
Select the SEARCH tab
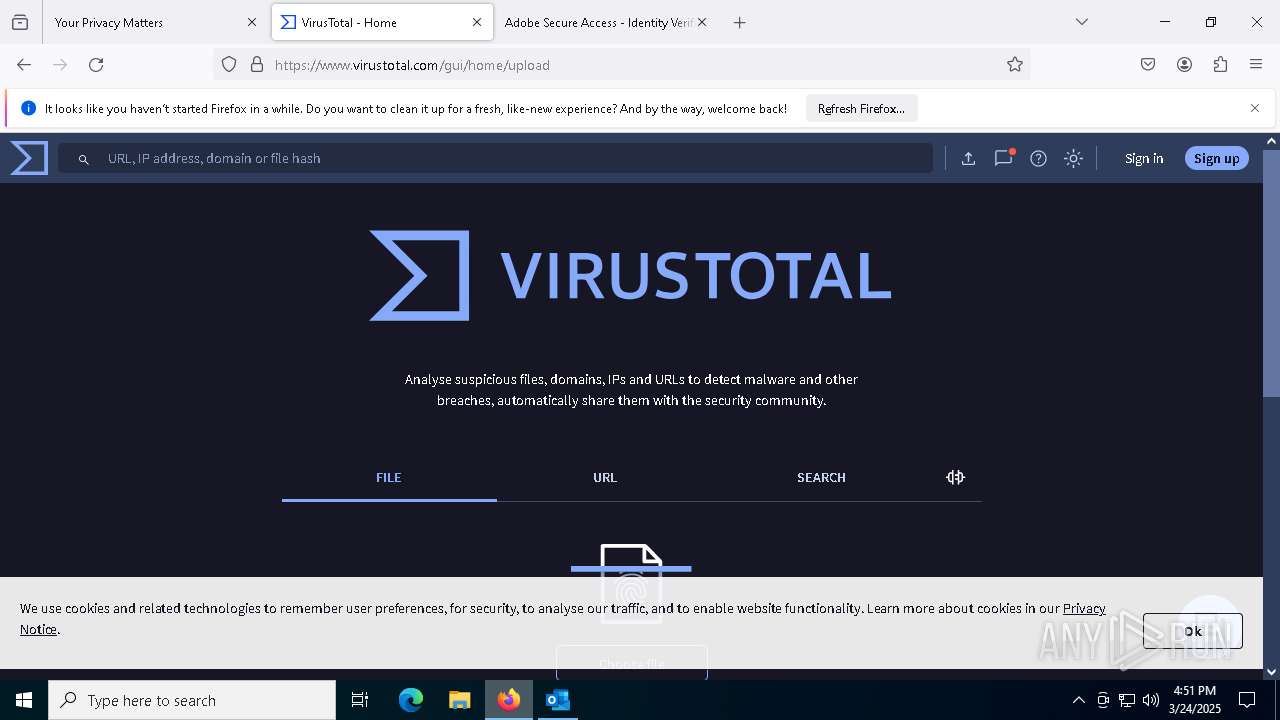tap(821, 478)
